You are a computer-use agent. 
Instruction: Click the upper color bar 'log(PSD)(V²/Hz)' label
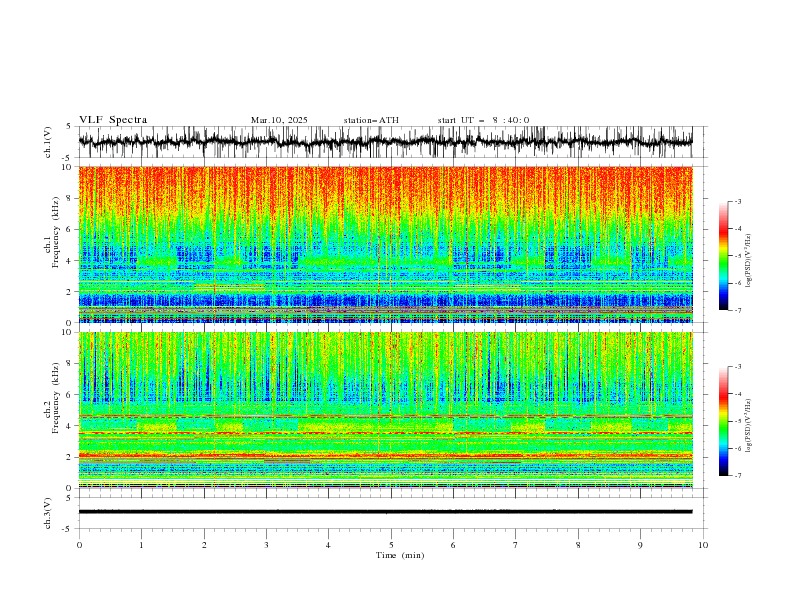click(x=748, y=261)
